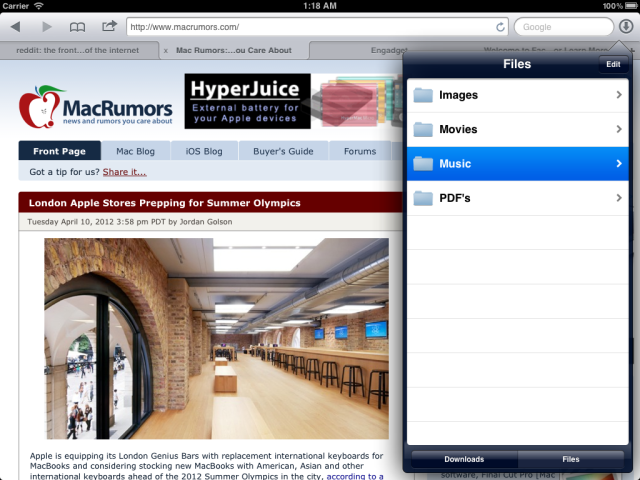Switch to the Mac Rumors tab

233,50
